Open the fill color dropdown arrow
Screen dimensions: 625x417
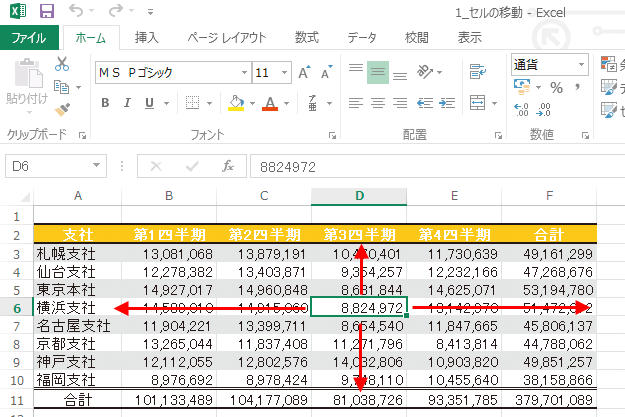(x=252, y=103)
